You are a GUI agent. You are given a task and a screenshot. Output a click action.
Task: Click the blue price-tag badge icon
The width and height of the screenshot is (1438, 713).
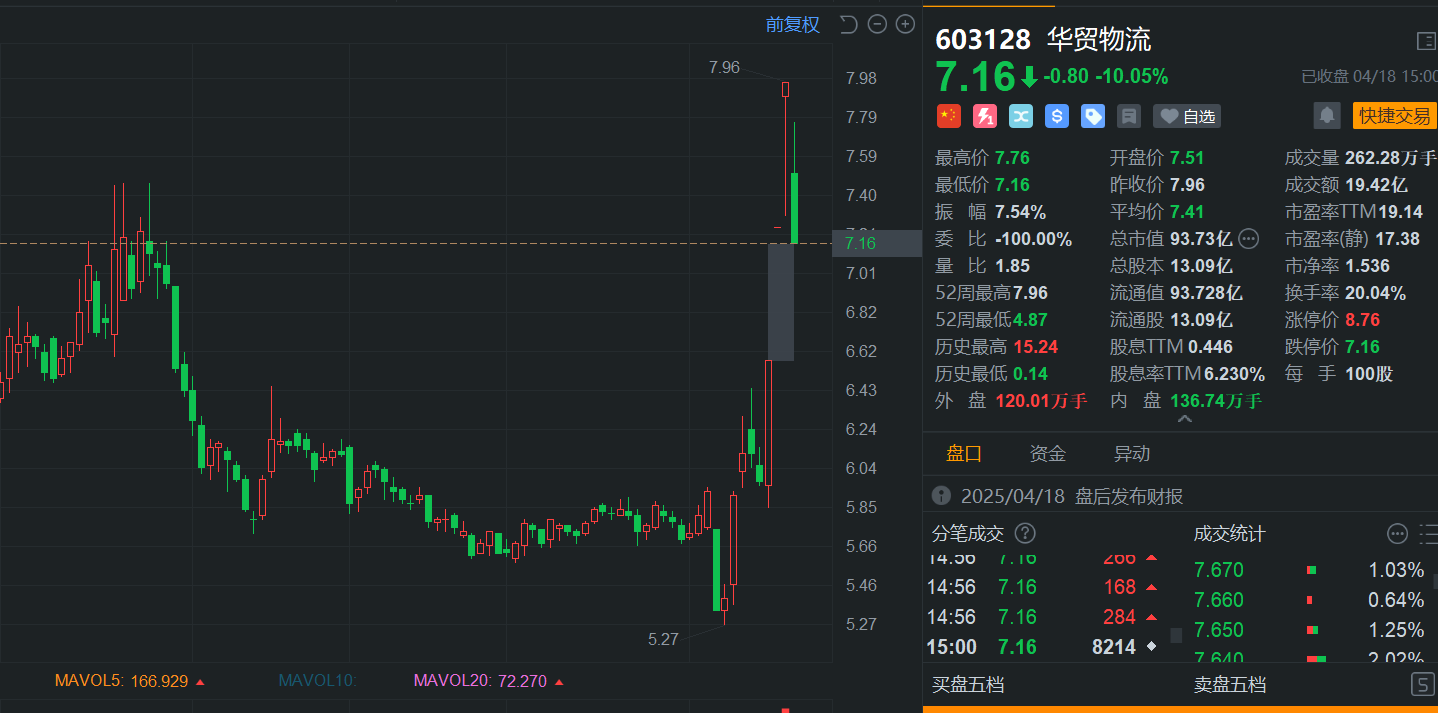pyautogui.click(x=1093, y=116)
